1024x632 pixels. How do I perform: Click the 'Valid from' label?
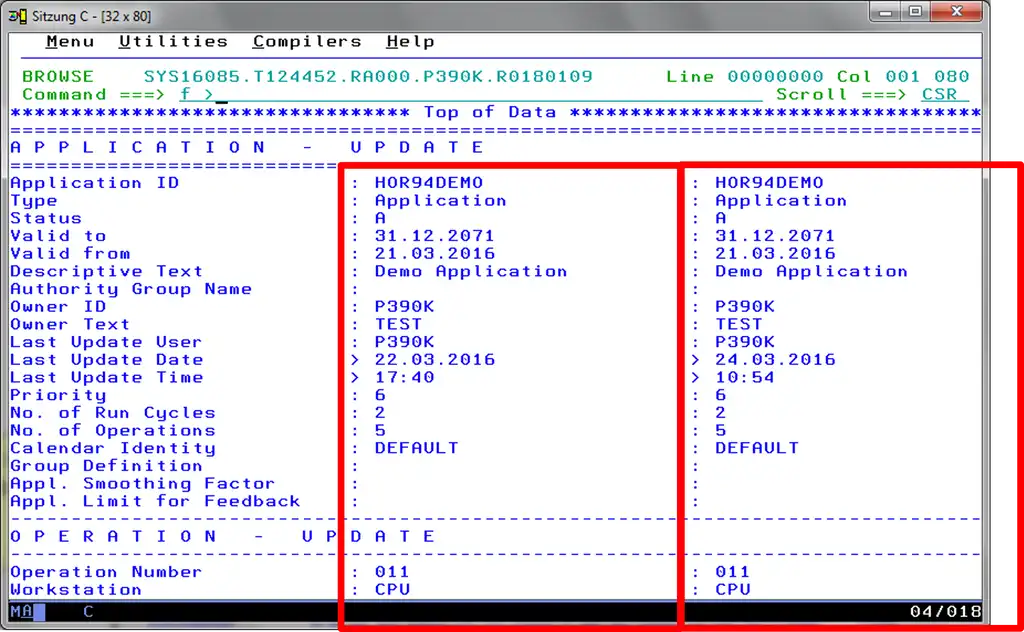[70, 253]
